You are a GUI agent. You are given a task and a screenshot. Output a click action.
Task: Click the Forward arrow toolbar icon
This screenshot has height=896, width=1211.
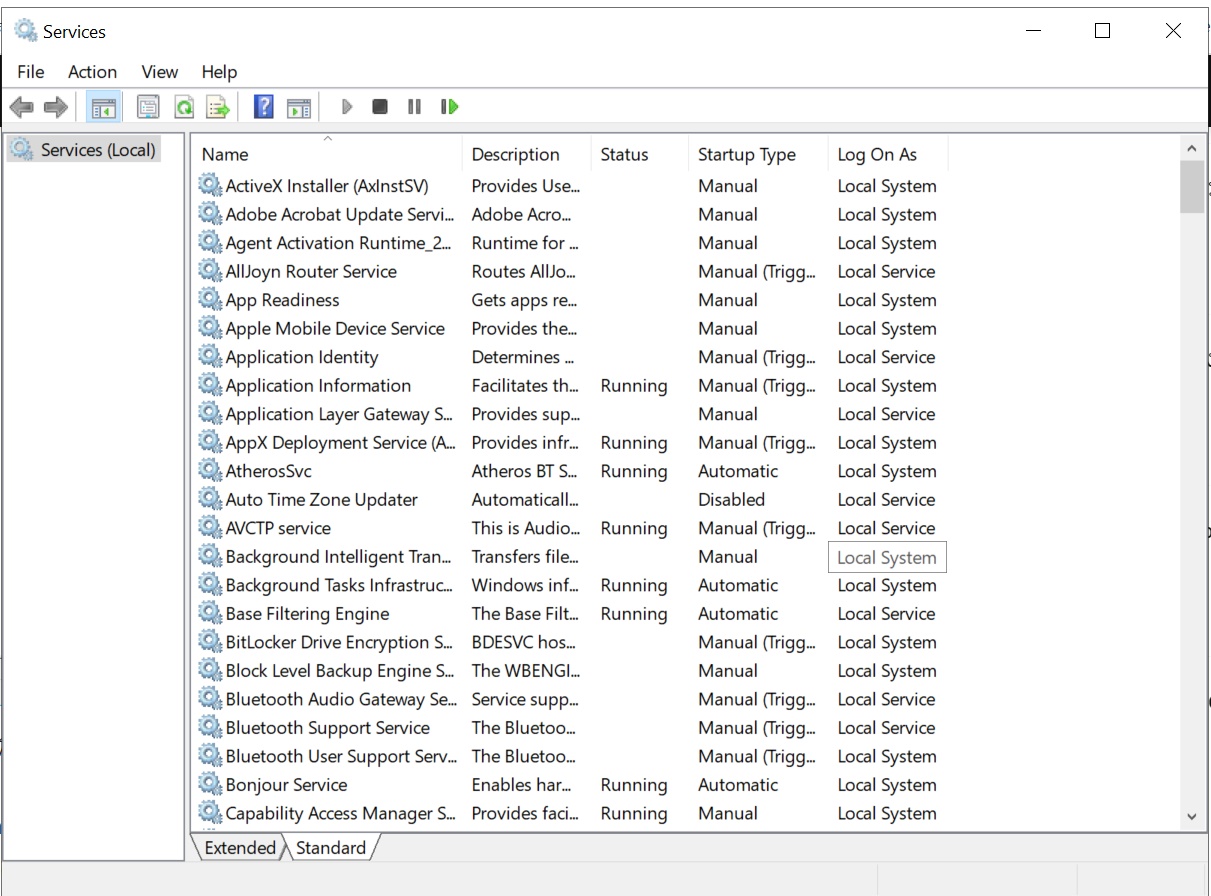point(56,106)
